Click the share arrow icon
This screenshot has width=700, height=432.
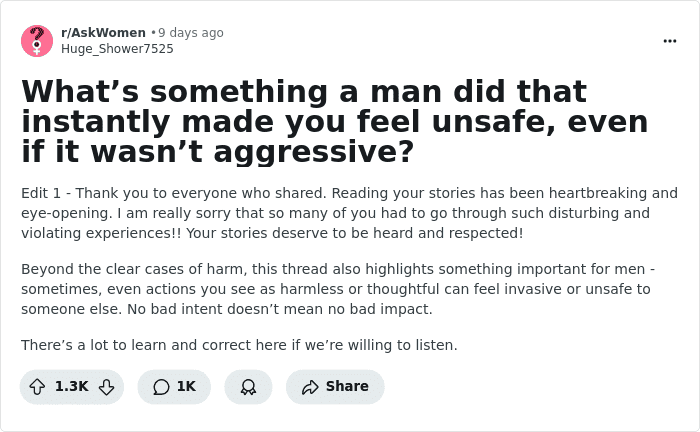pyautogui.click(x=310, y=387)
